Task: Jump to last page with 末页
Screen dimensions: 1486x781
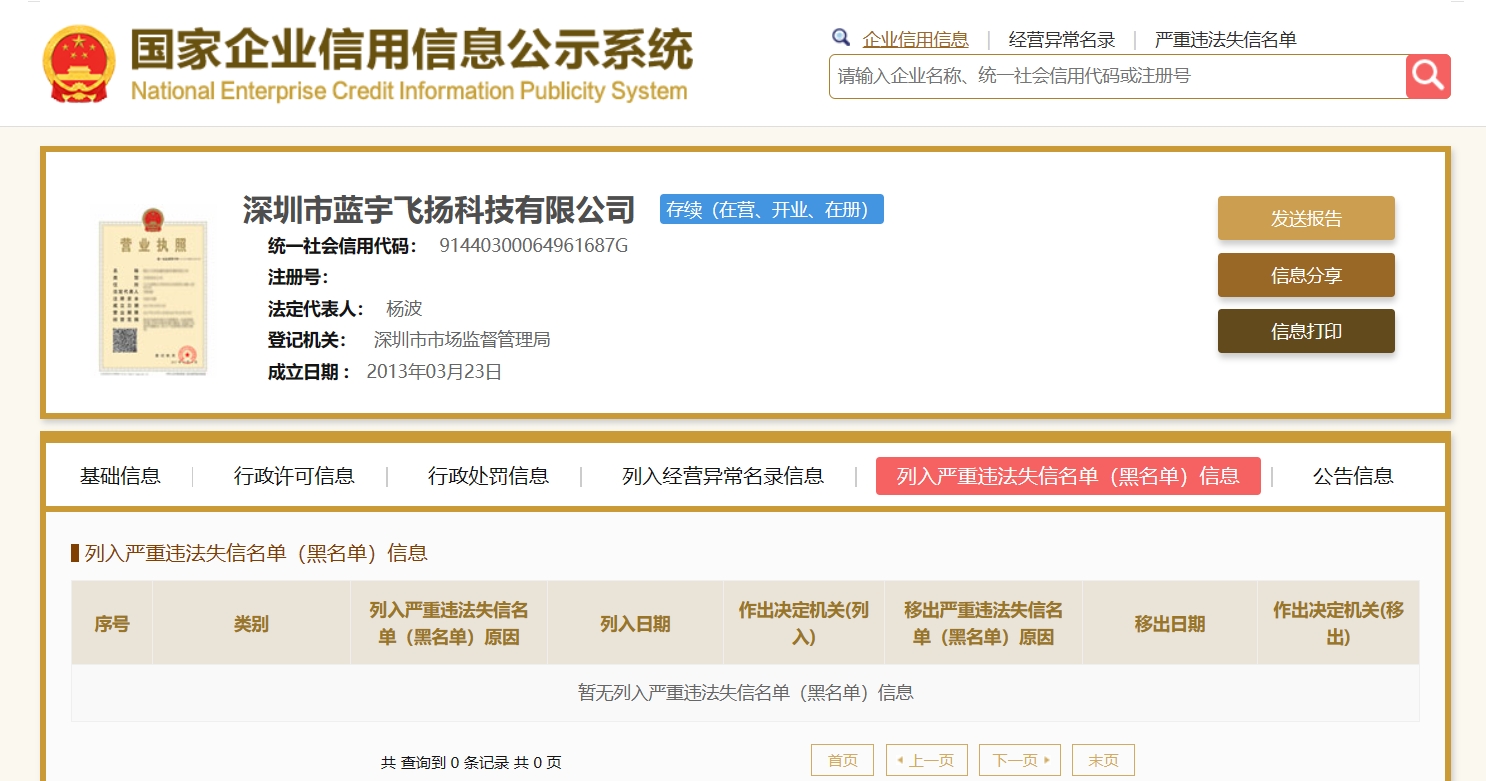Action: [x=1103, y=761]
